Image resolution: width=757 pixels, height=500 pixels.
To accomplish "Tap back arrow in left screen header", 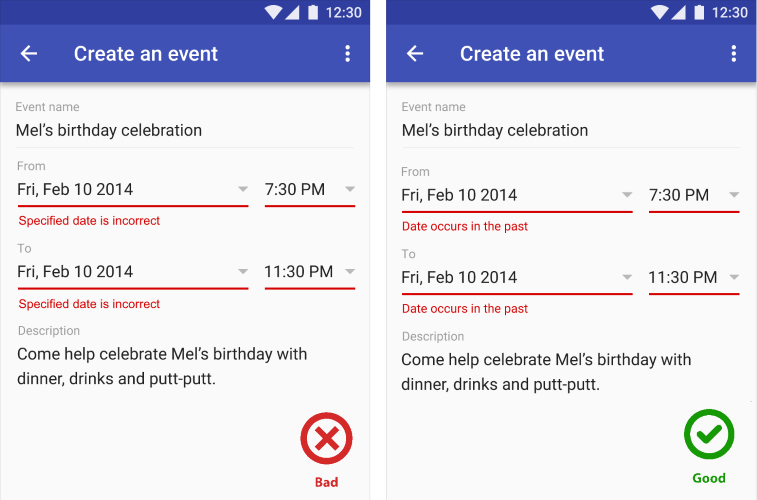I will (29, 54).
